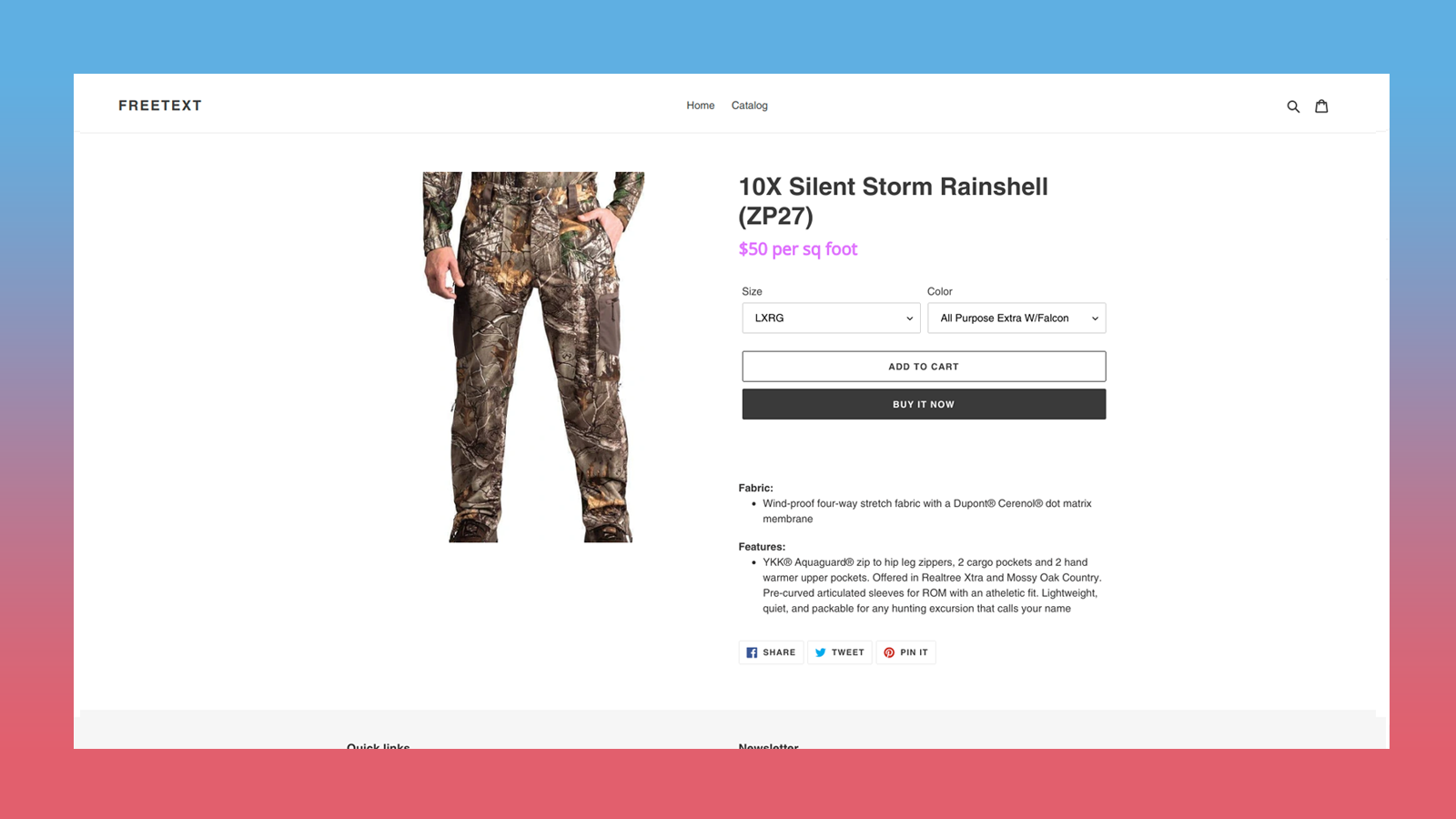Image resolution: width=1456 pixels, height=819 pixels.
Task: Click the shopping cart icon
Action: (1321, 106)
